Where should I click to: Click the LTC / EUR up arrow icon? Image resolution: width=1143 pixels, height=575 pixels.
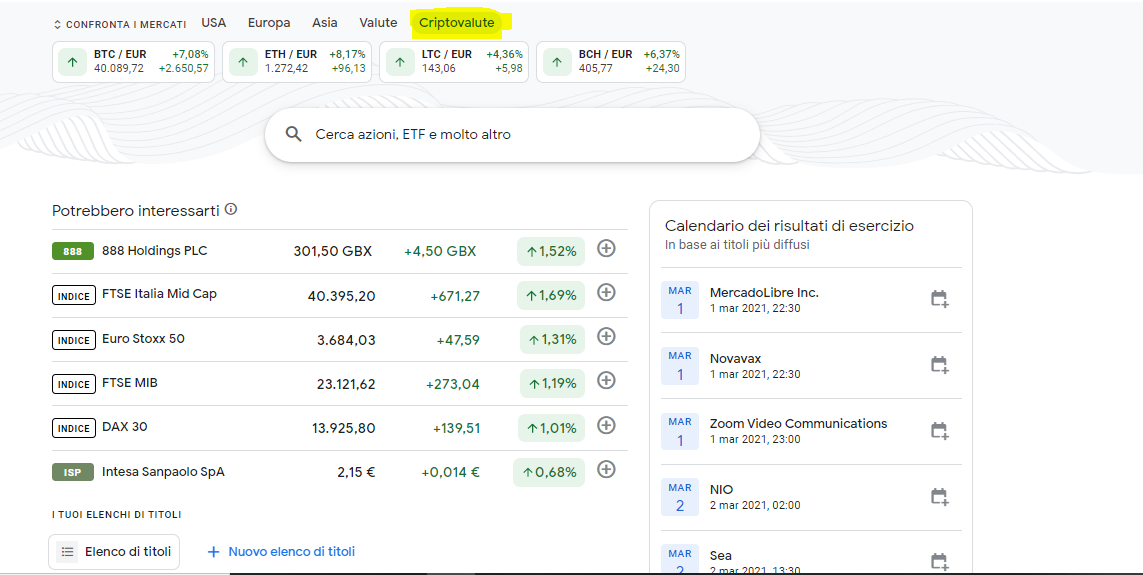coord(399,62)
